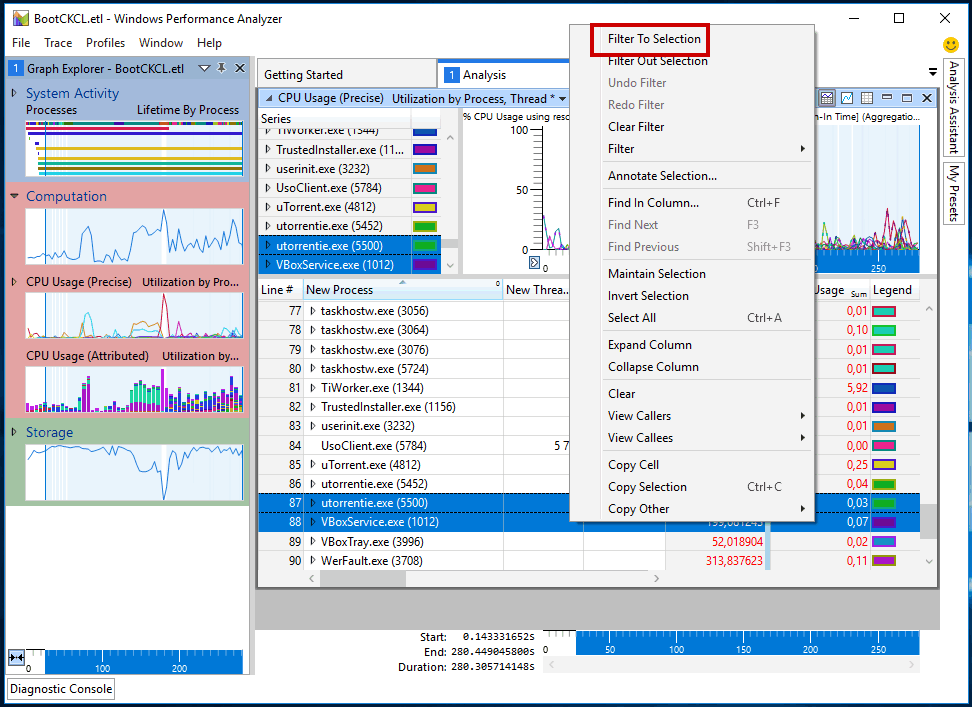Open the Analysis Assistant side panel
972x707 pixels.
point(953,107)
